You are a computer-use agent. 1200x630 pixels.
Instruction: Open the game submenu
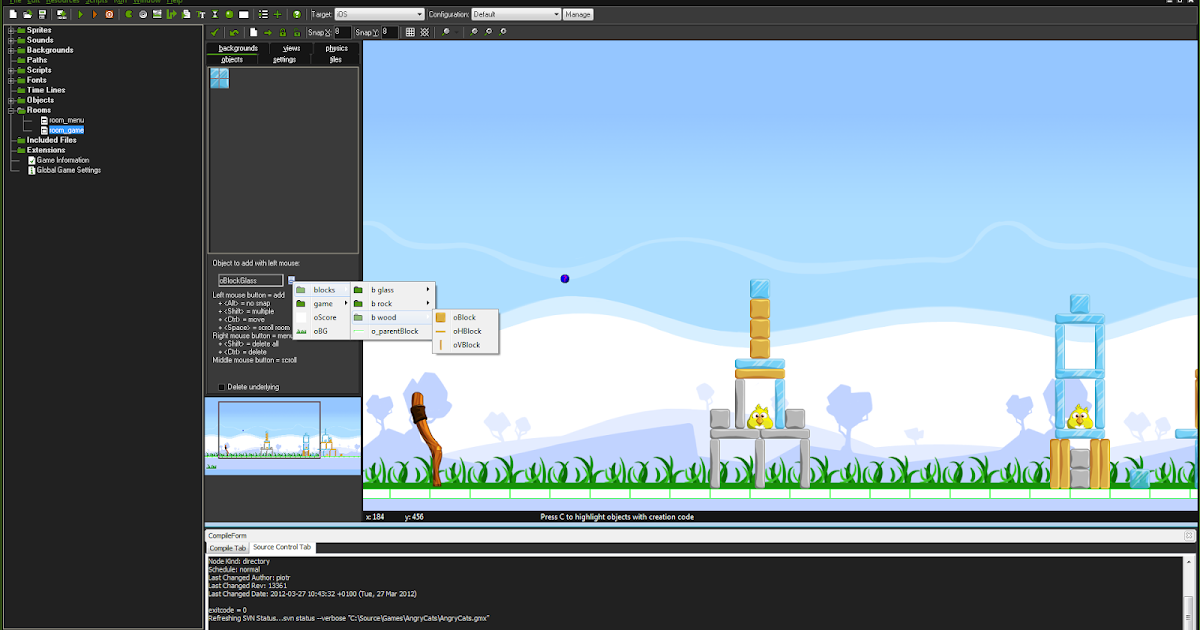click(x=322, y=303)
